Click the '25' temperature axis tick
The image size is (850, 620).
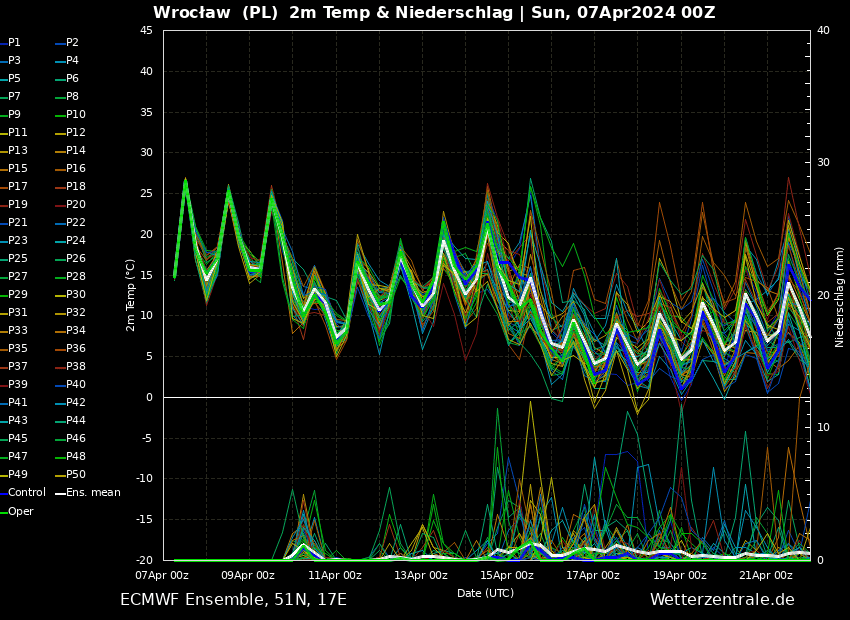tap(146, 193)
